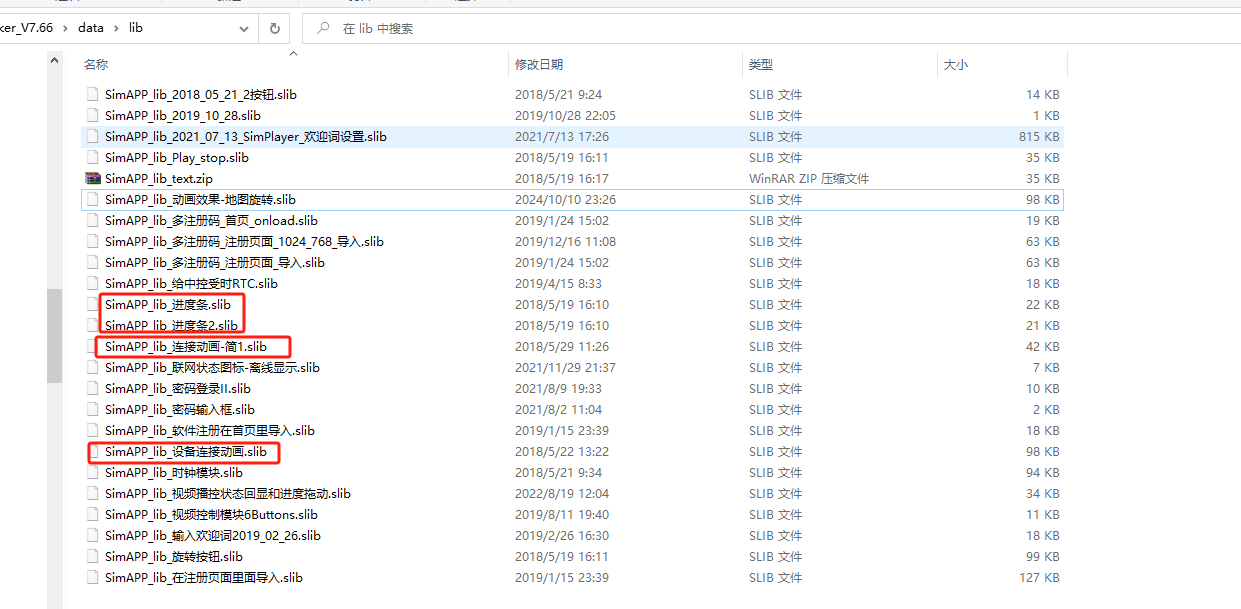Select SimAPP_lib_设备连接动画.slib file
Image resolution: width=1241 pixels, height=609 pixels.
pos(186,452)
